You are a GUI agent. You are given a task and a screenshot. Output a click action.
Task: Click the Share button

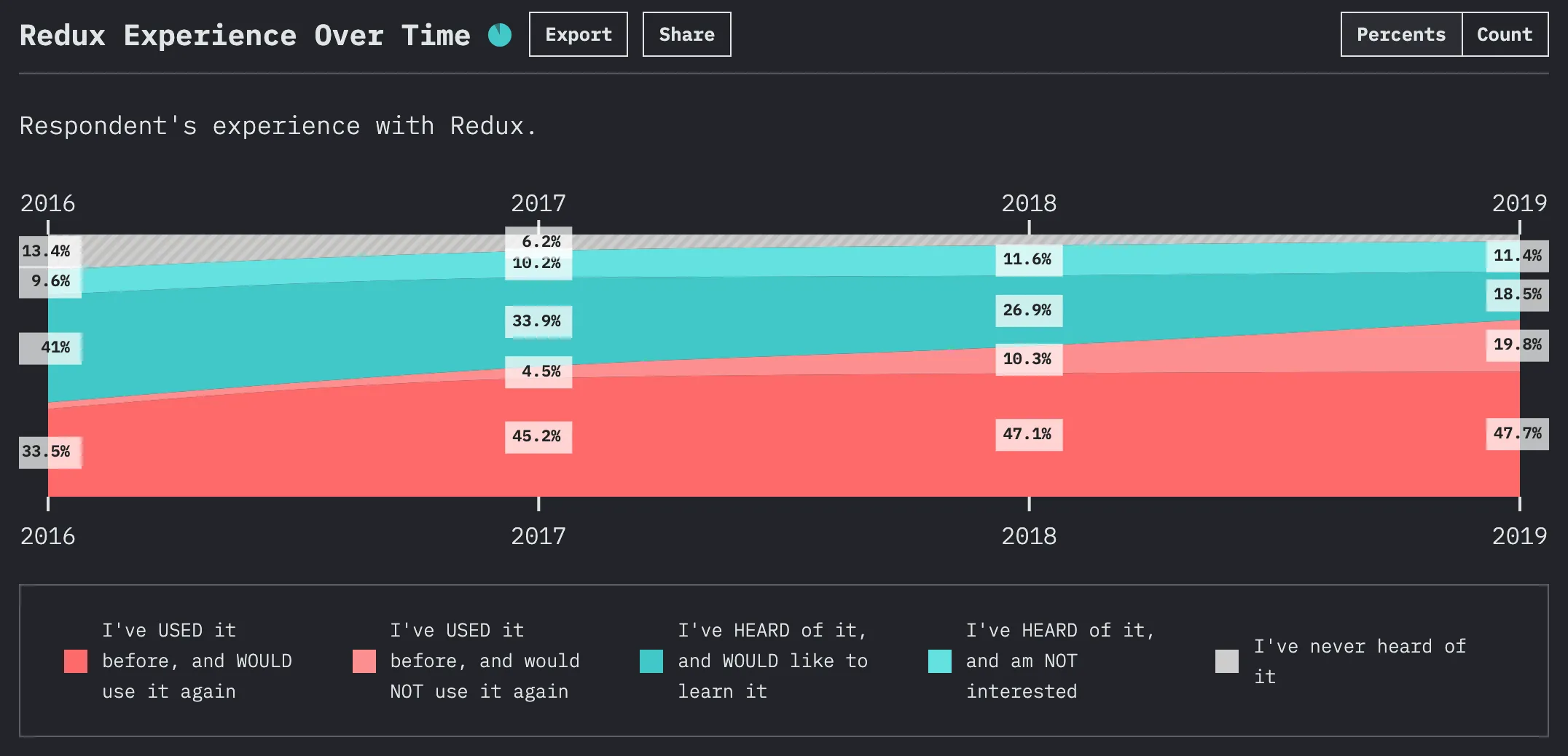coord(687,34)
